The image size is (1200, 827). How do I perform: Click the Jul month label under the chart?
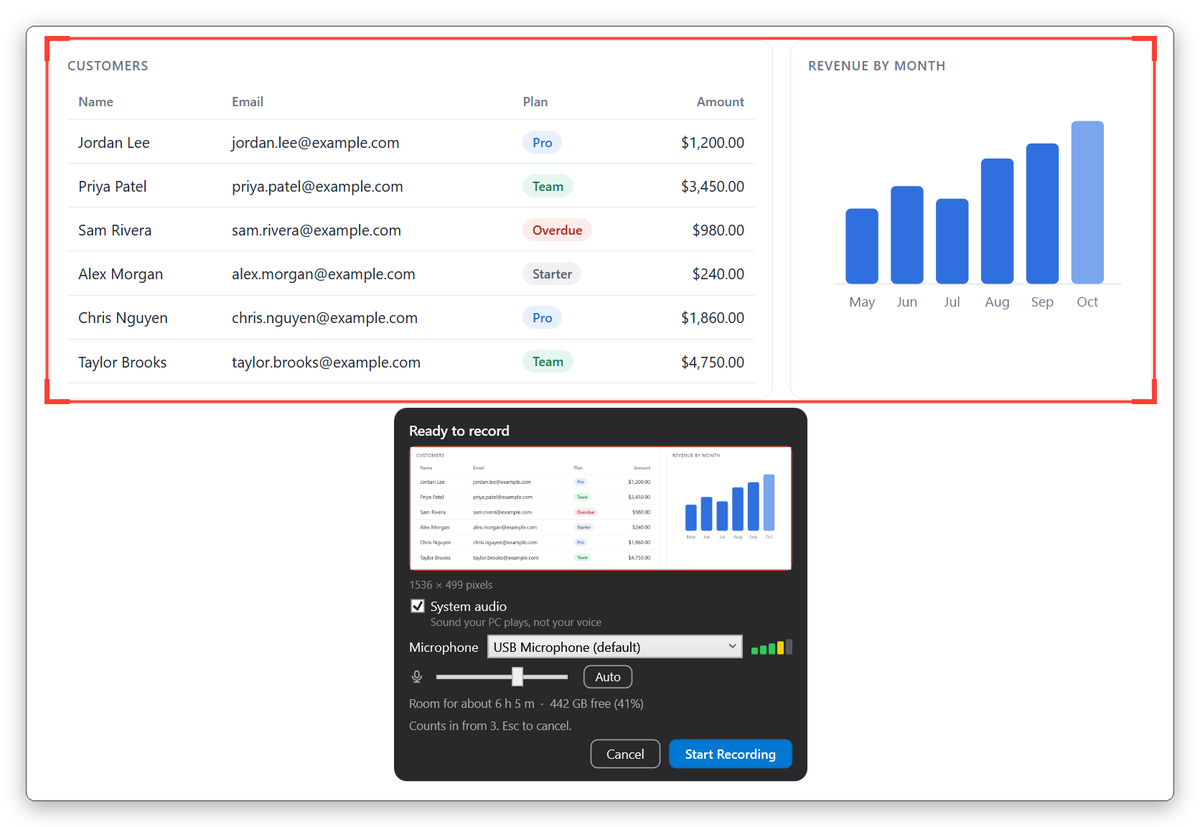952,302
